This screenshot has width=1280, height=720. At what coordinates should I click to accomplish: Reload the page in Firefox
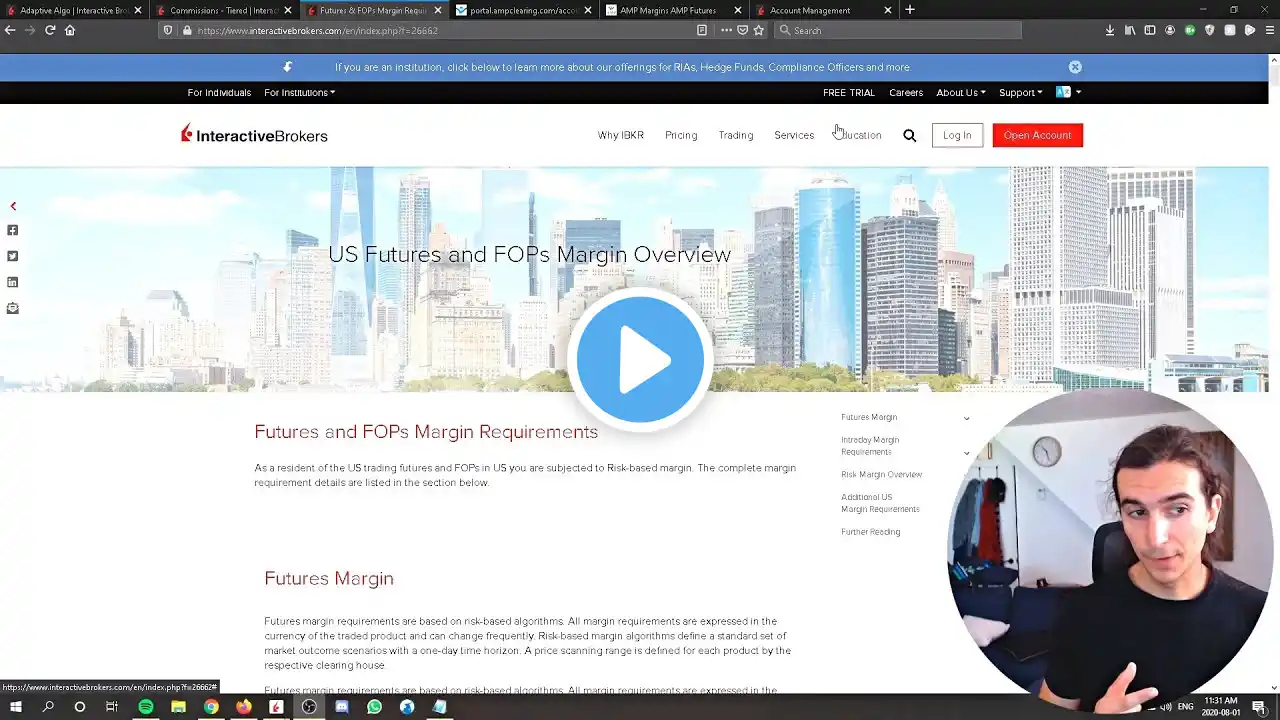click(50, 30)
